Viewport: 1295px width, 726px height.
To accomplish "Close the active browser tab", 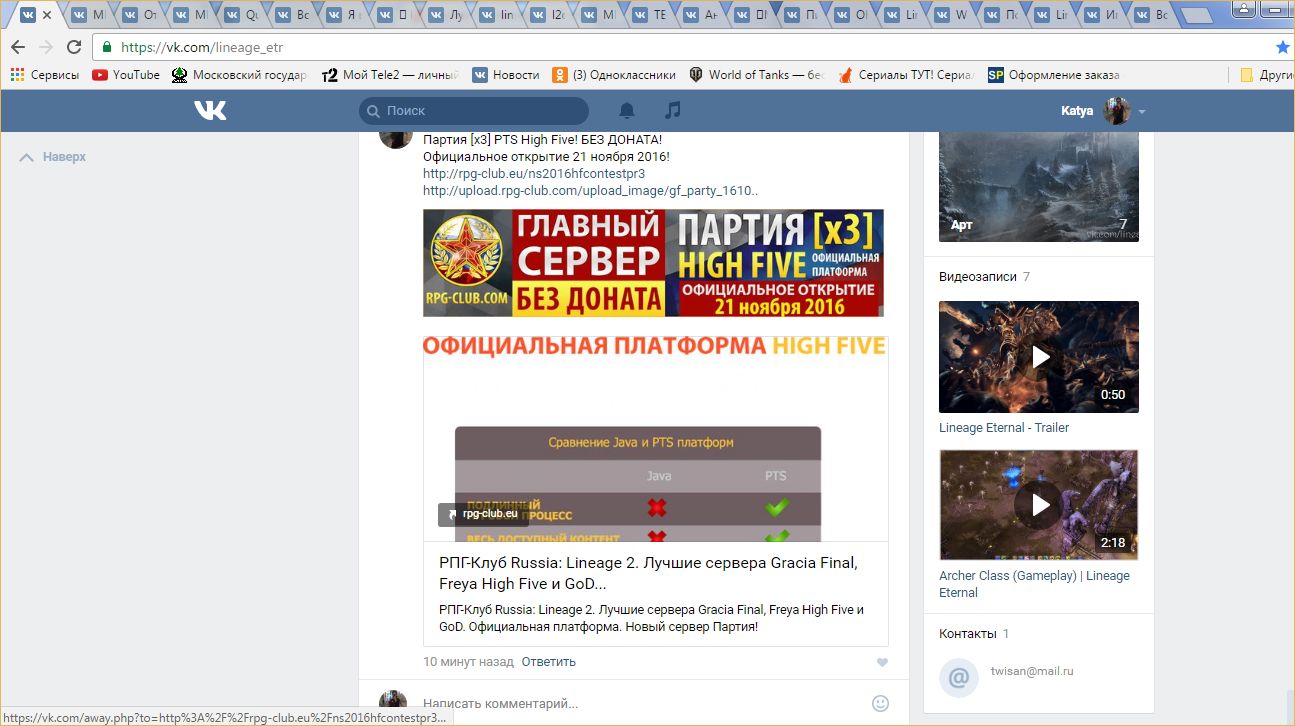I will (x=46, y=15).
